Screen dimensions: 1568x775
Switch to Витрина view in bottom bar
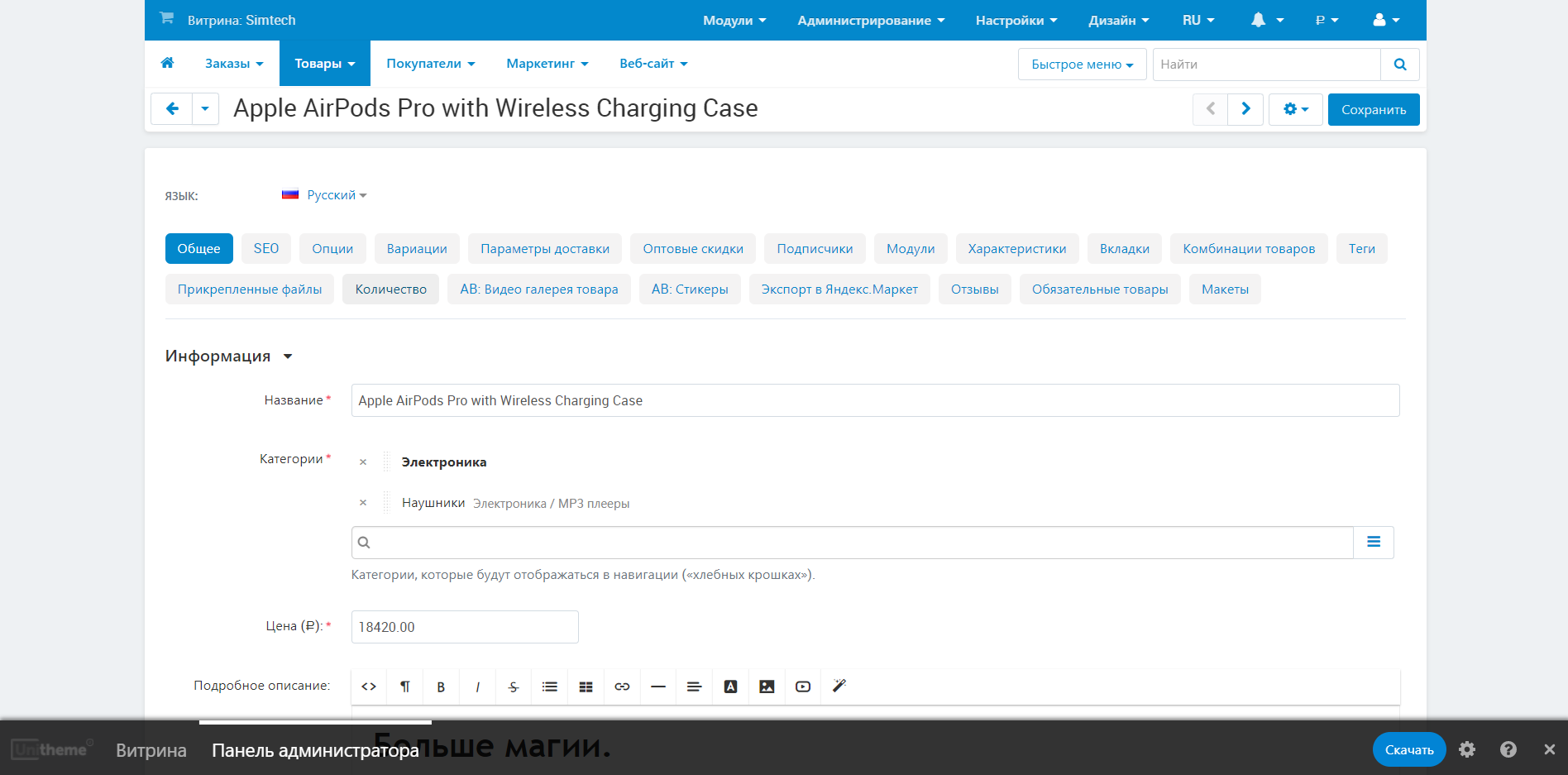(151, 750)
